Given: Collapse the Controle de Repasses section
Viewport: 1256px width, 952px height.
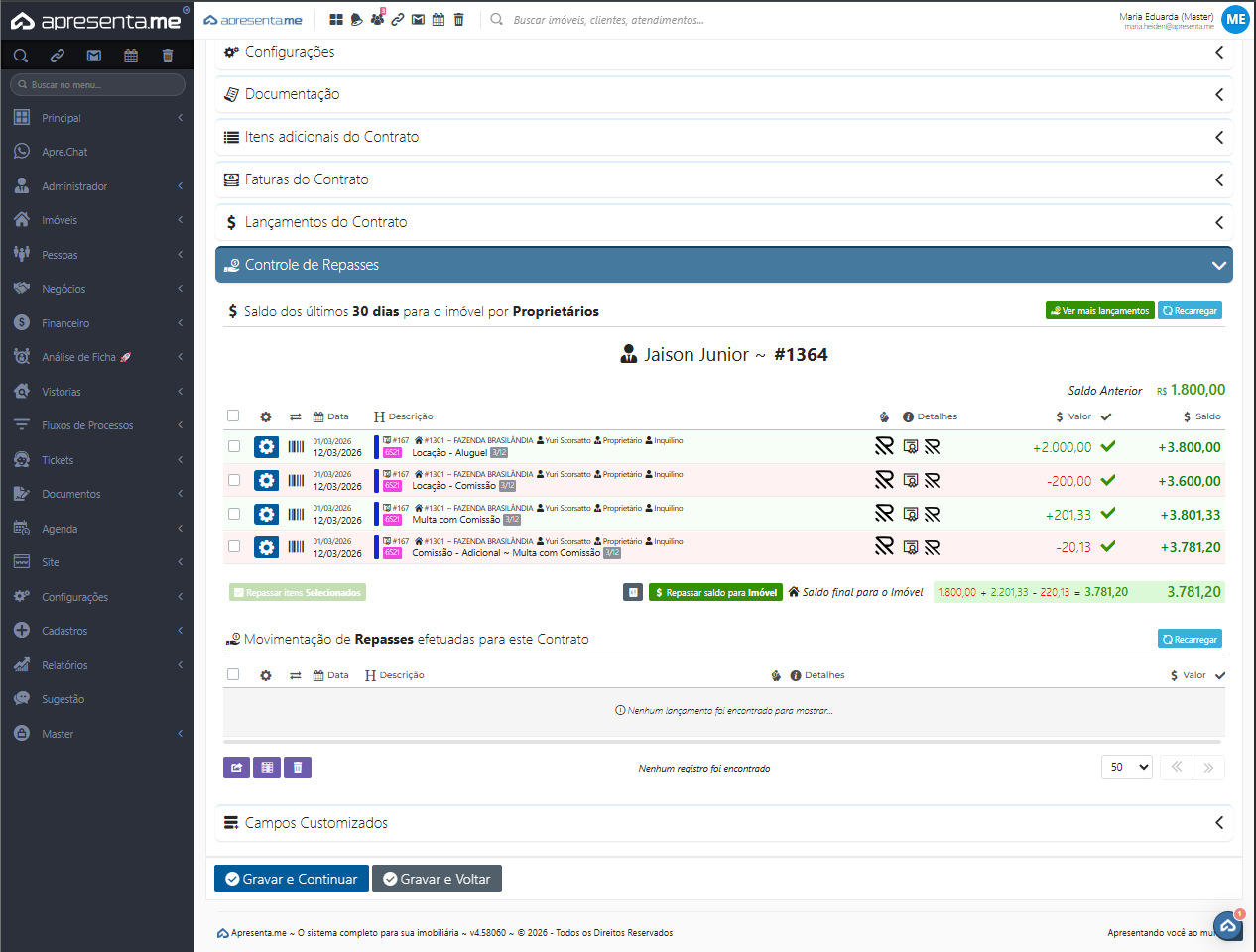Looking at the screenshot, I should (x=1218, y=265).
